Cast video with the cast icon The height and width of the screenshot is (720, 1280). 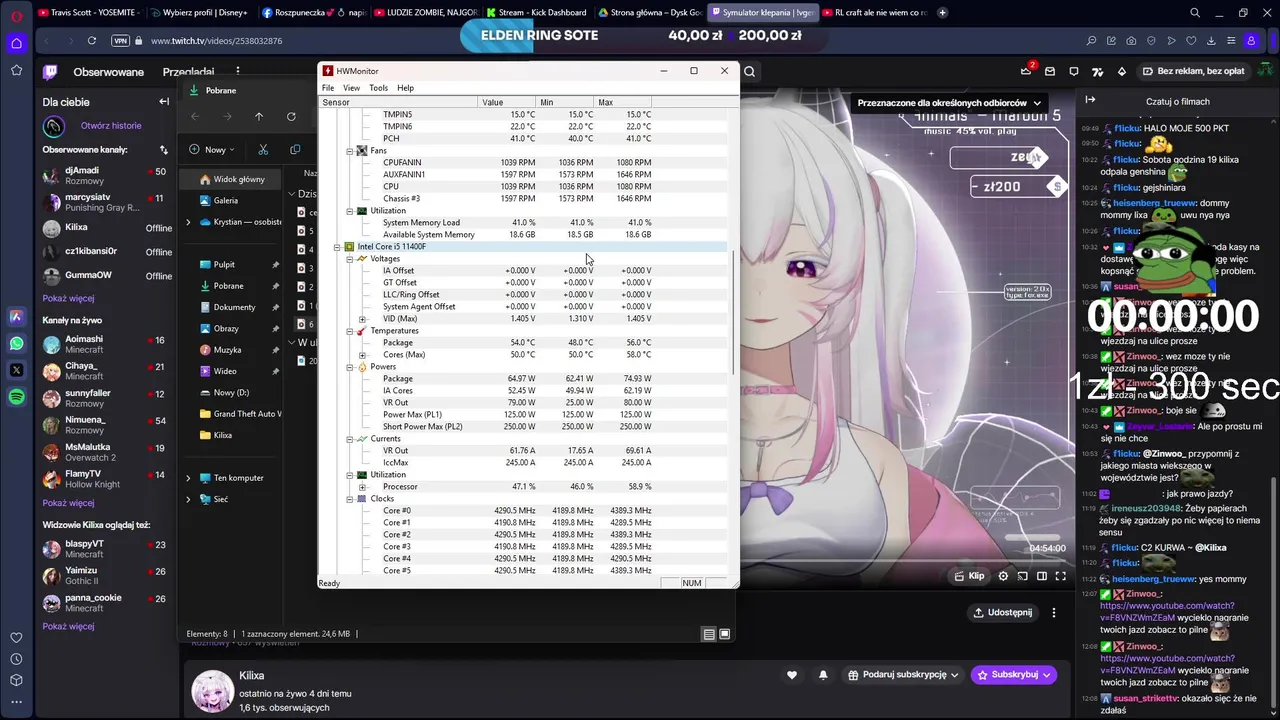click(1023, 576)
